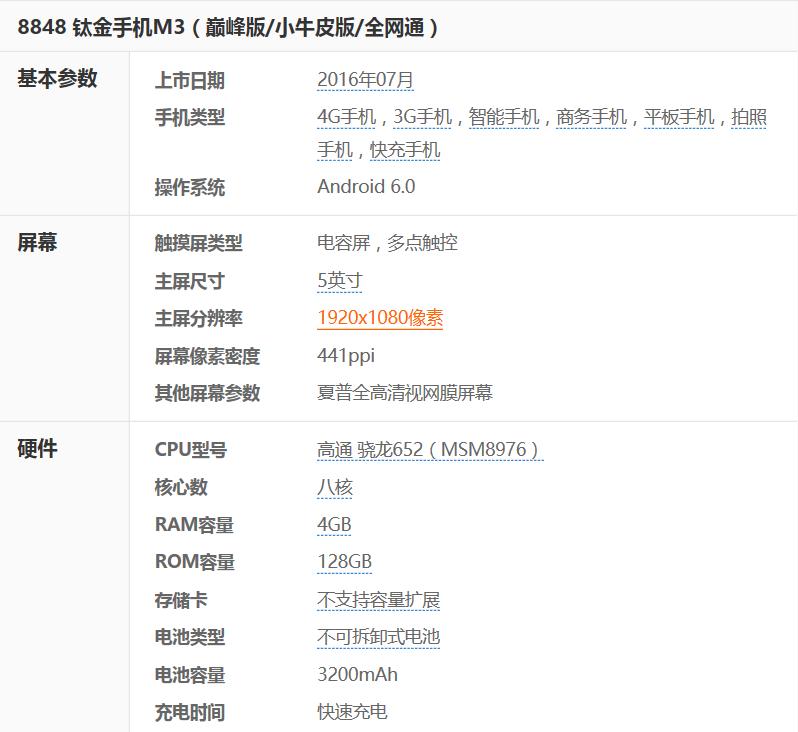Open the 2016年07月 release date link
This screenshot has width=798, height=732.
[365, 80]
